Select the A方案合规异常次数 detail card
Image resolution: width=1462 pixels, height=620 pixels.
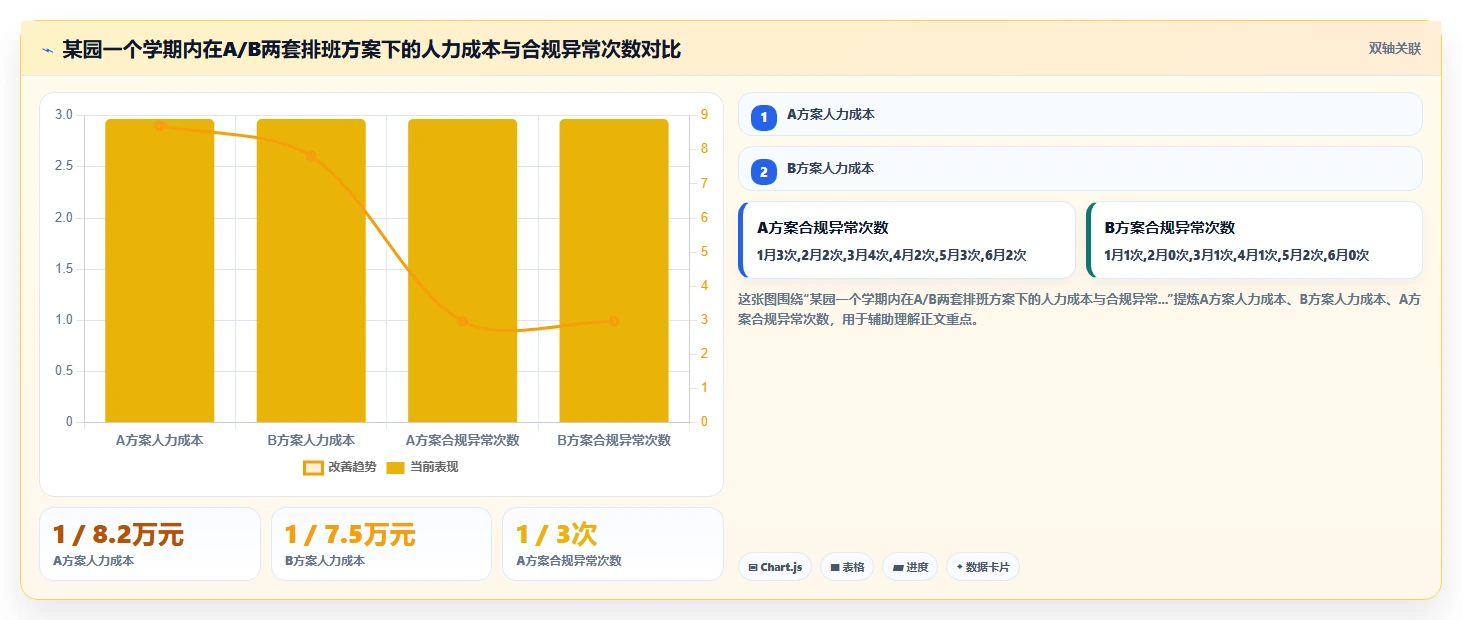[906, 240]
